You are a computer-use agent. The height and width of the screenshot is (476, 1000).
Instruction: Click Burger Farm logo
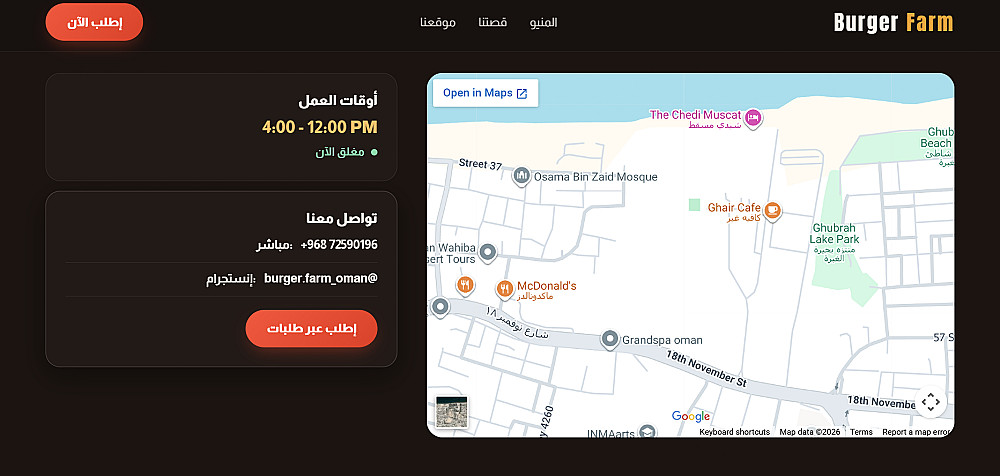[x=893, y=22]
